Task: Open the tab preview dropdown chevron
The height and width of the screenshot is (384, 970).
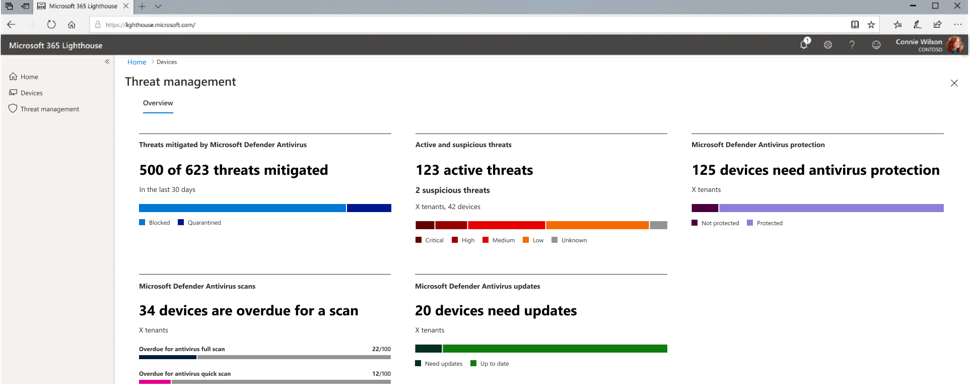Action: 158,6
